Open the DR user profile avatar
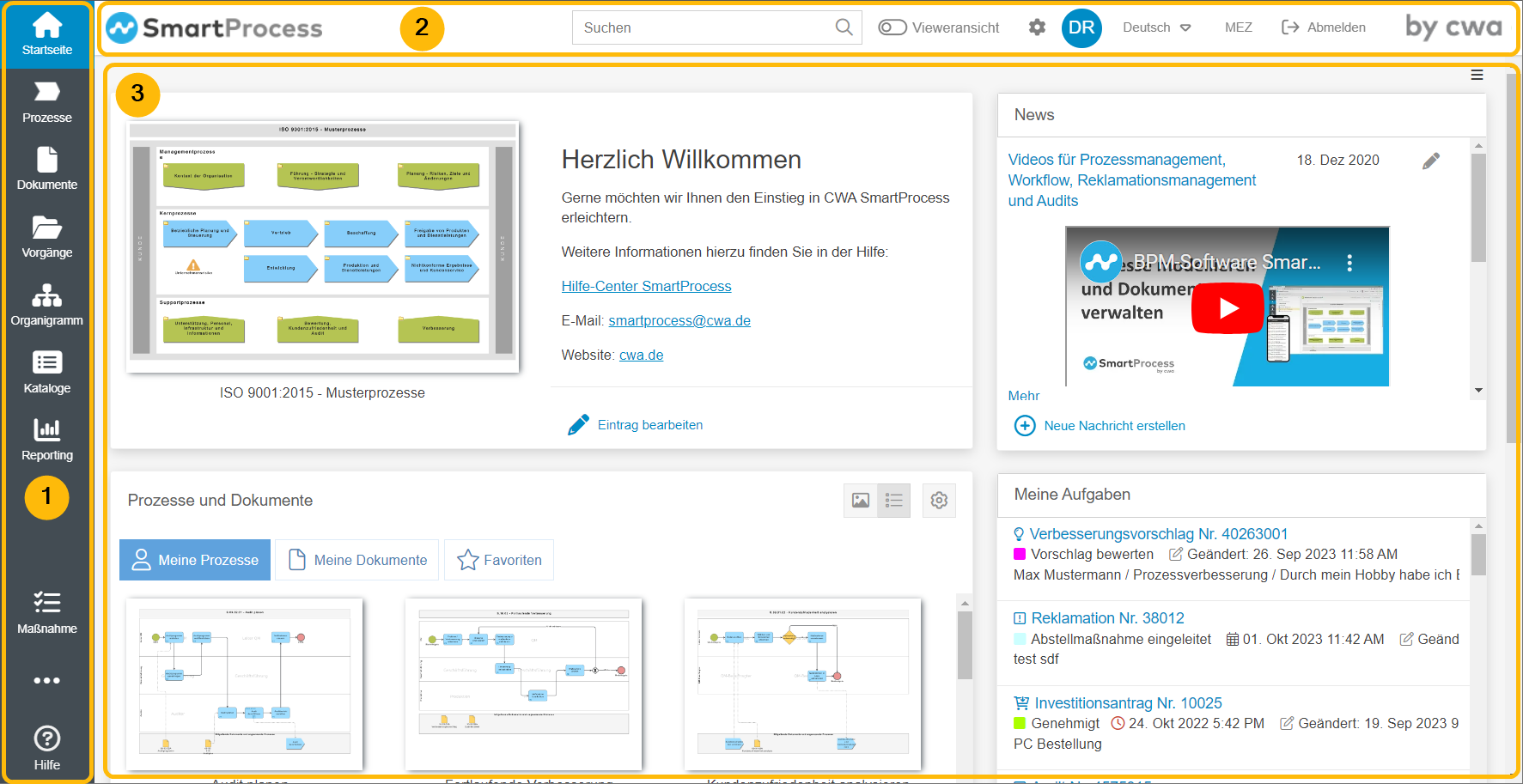Image resolution: width=1523 pixels, height=784 pixels. (1081, 27)
